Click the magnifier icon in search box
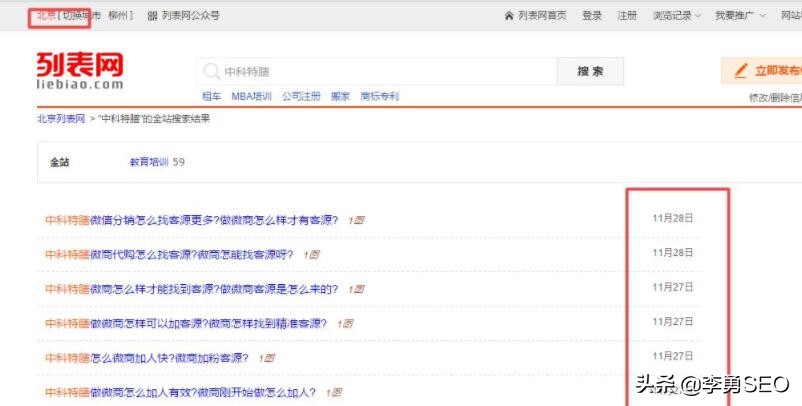This screenshot has width=802, height=406. [x=211, y=71]
